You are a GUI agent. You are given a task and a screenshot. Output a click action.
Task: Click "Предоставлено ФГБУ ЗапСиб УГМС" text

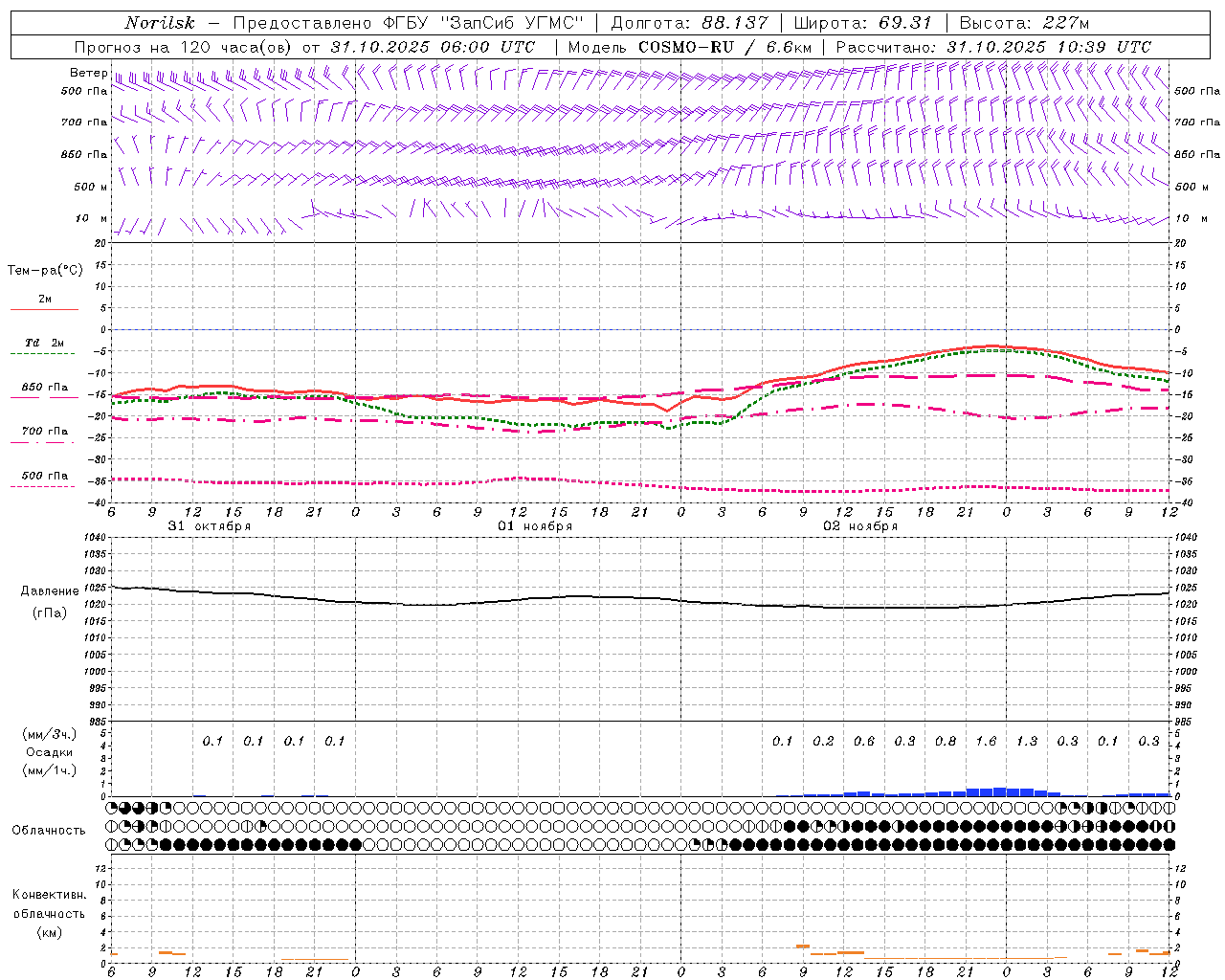(x=408, y=23)
